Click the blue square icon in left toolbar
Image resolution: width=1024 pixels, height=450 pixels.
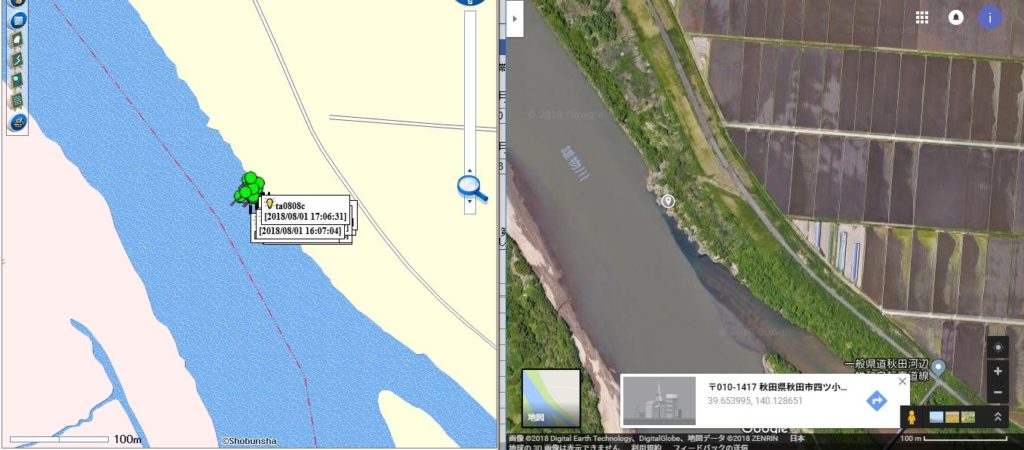point(18,19)
